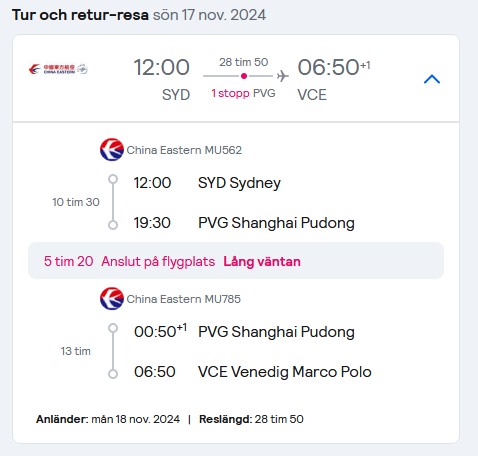This screenshot has width=478, height=456.
Task: Click 'Lång väntan' warning text
Action: (262, 261)
